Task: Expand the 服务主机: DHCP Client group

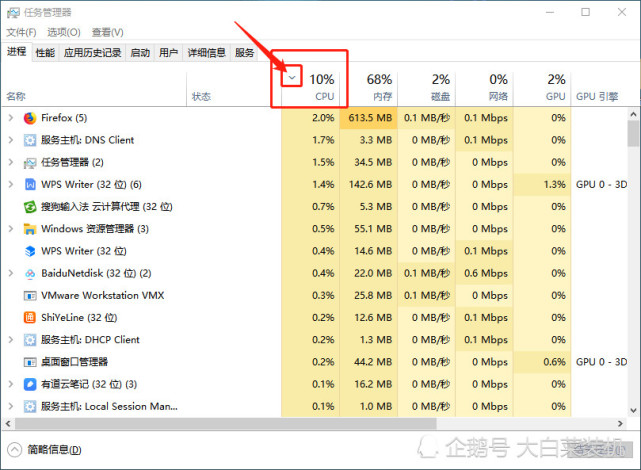Action: (11, 340)
